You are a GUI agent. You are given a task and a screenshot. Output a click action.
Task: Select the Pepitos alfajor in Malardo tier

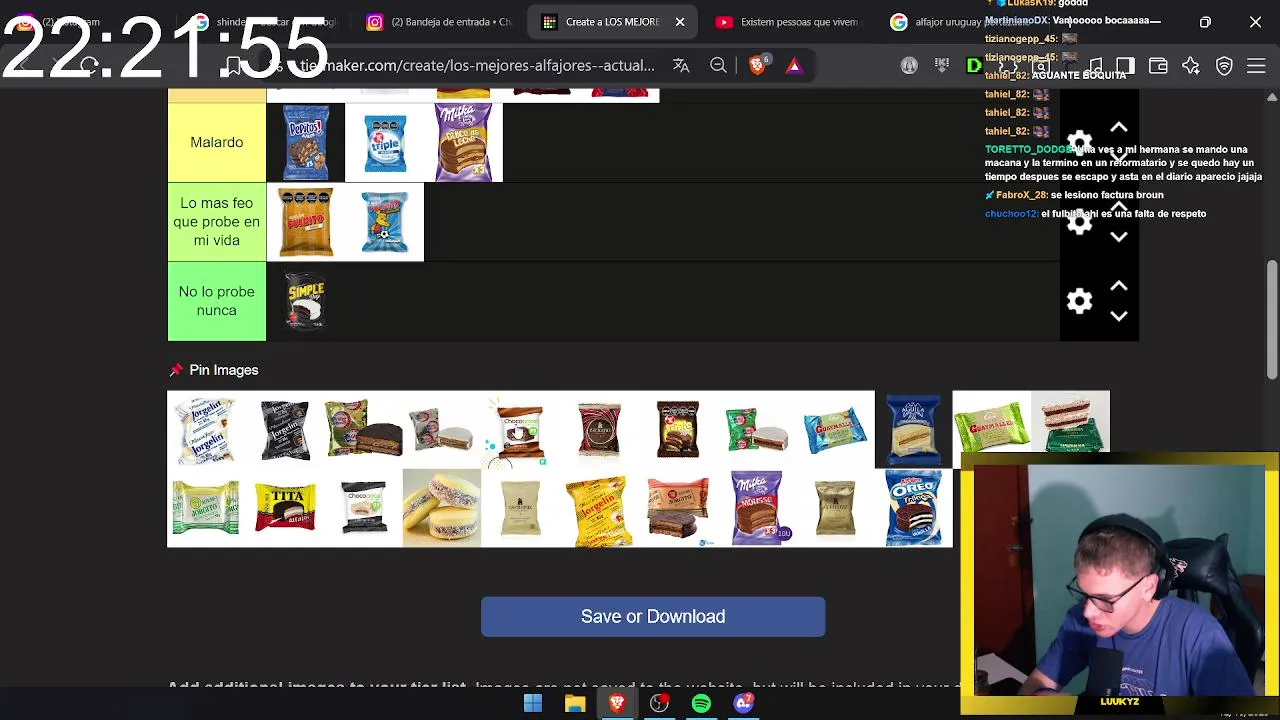click(x=306, y=142)
